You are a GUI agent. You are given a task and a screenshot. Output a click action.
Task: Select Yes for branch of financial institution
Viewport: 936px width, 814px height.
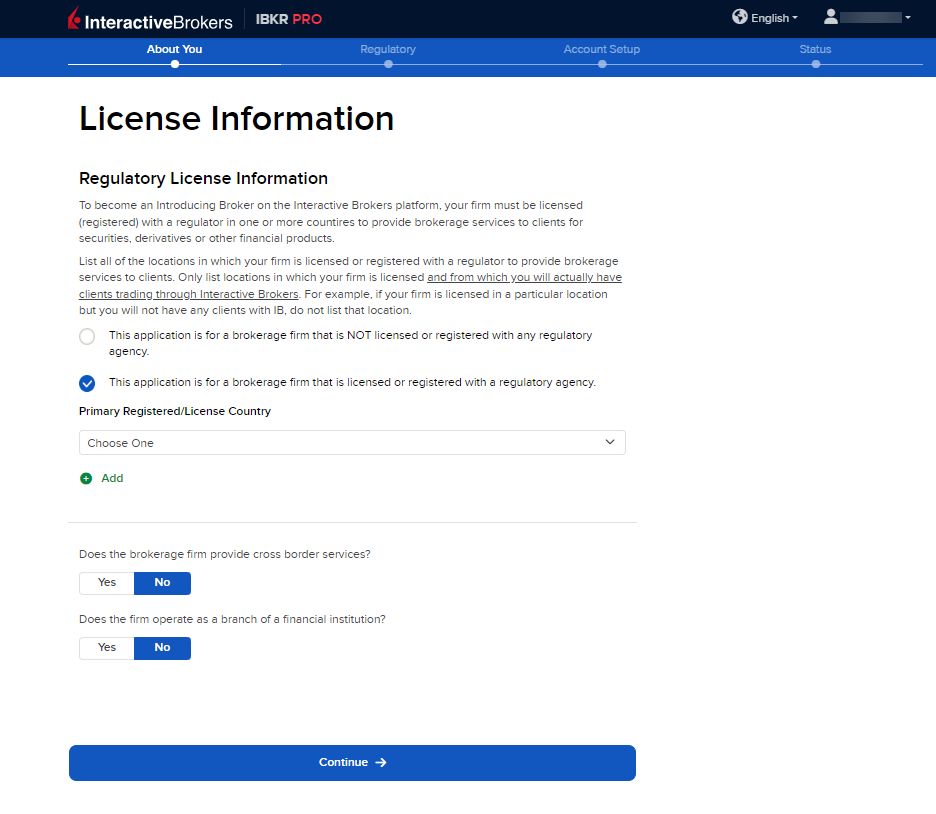point(107,648)
